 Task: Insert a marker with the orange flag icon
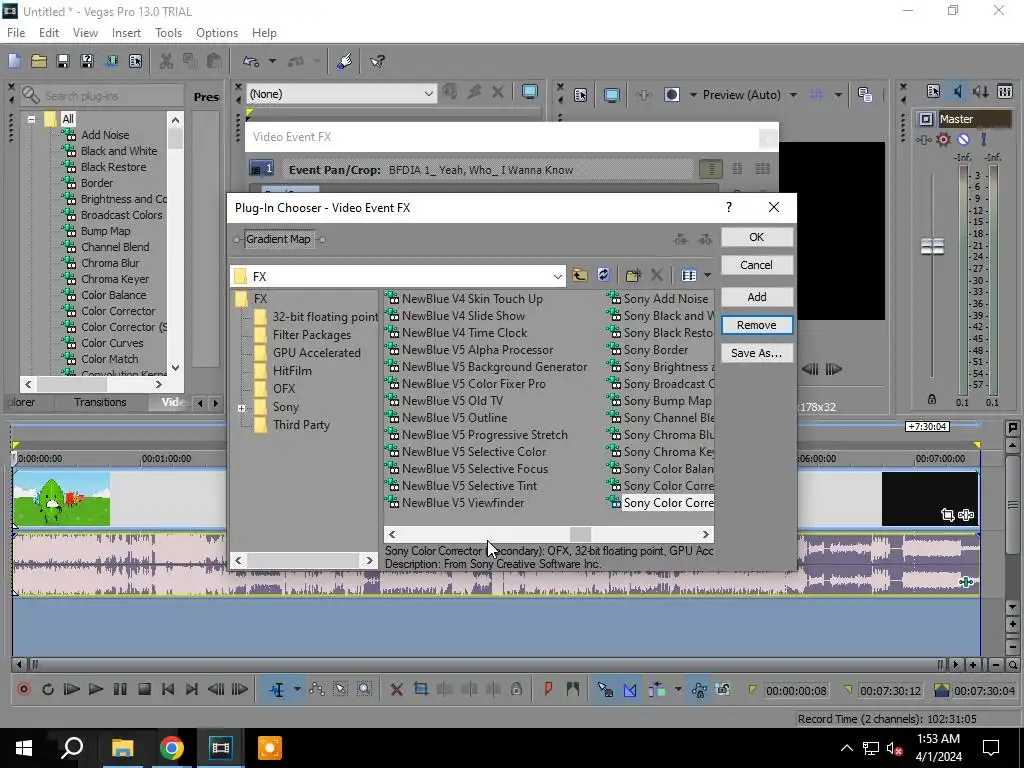click(549, 689)
